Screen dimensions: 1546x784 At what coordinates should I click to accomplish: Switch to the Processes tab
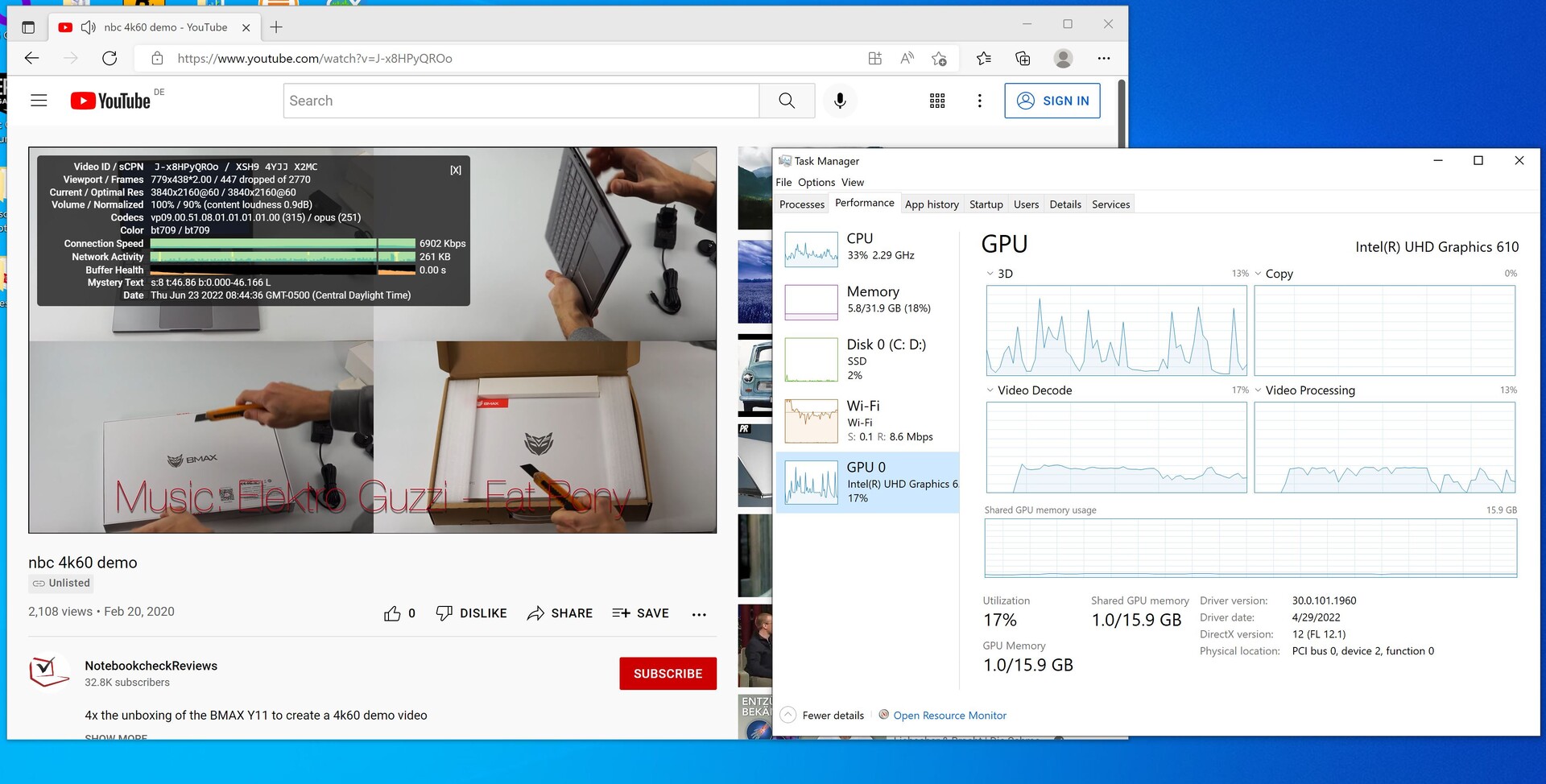coord(802,204)
